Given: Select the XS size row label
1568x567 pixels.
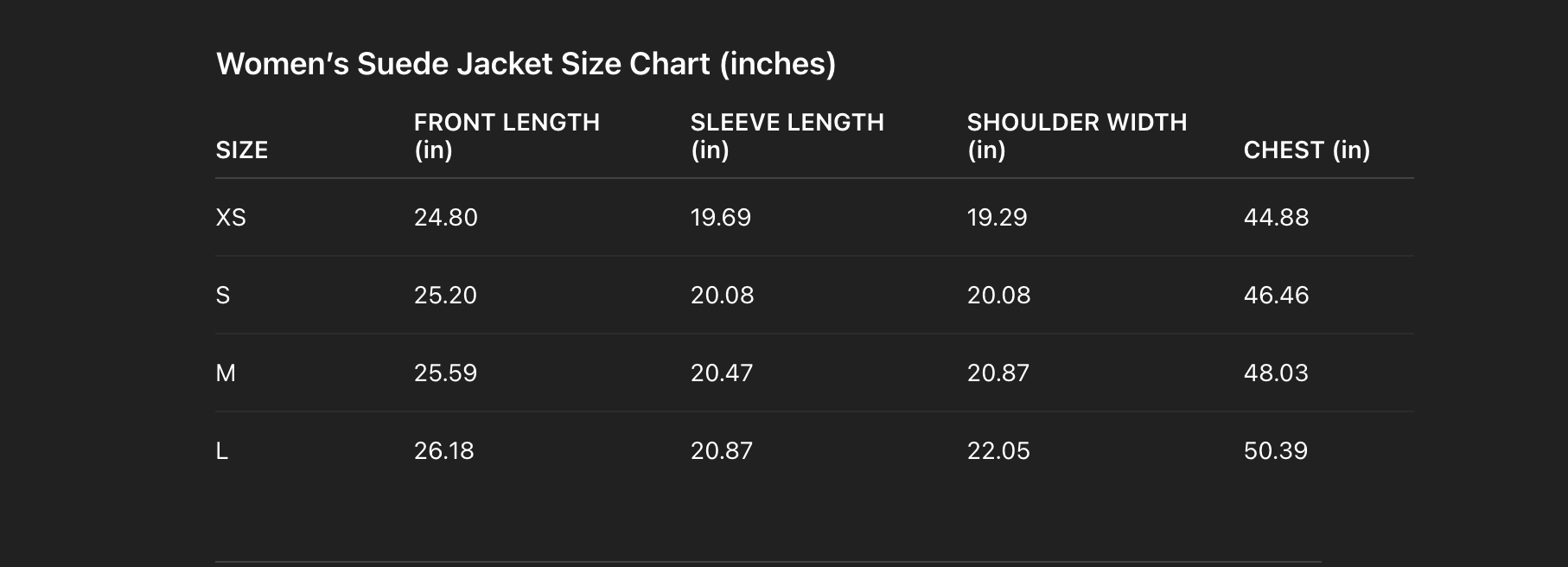Looking at the screenshot, I should pyautogui.click(x=231, y=217).
